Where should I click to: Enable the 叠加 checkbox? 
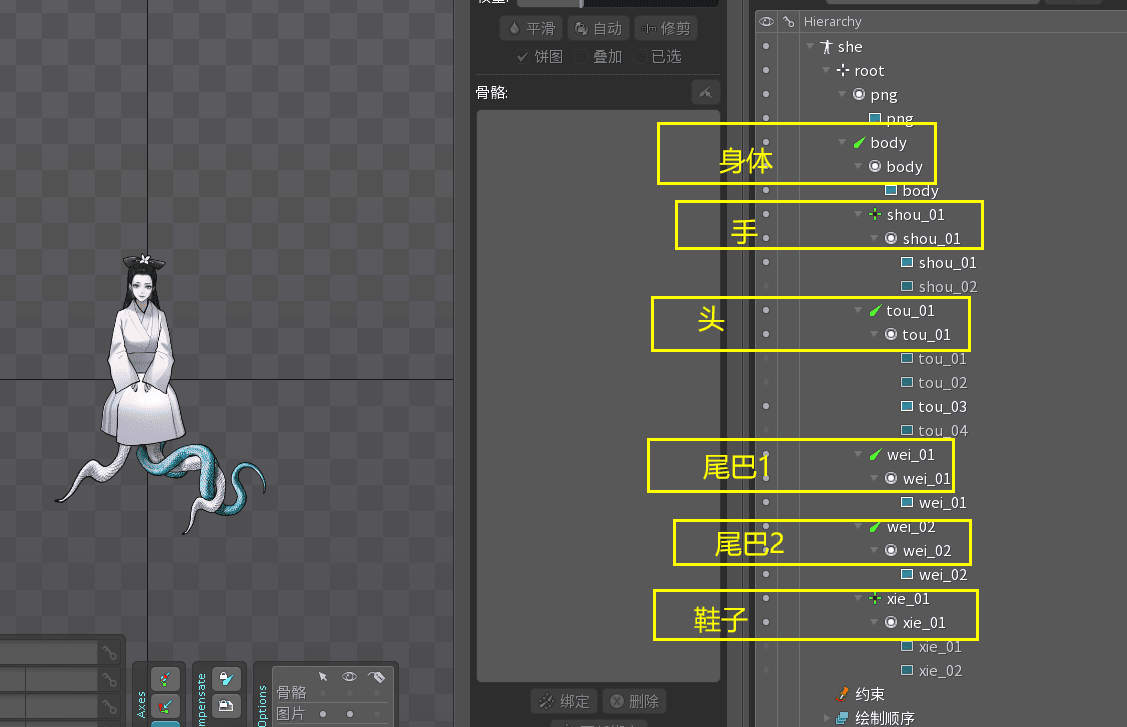pyautogui.click(x=582, y=57)
